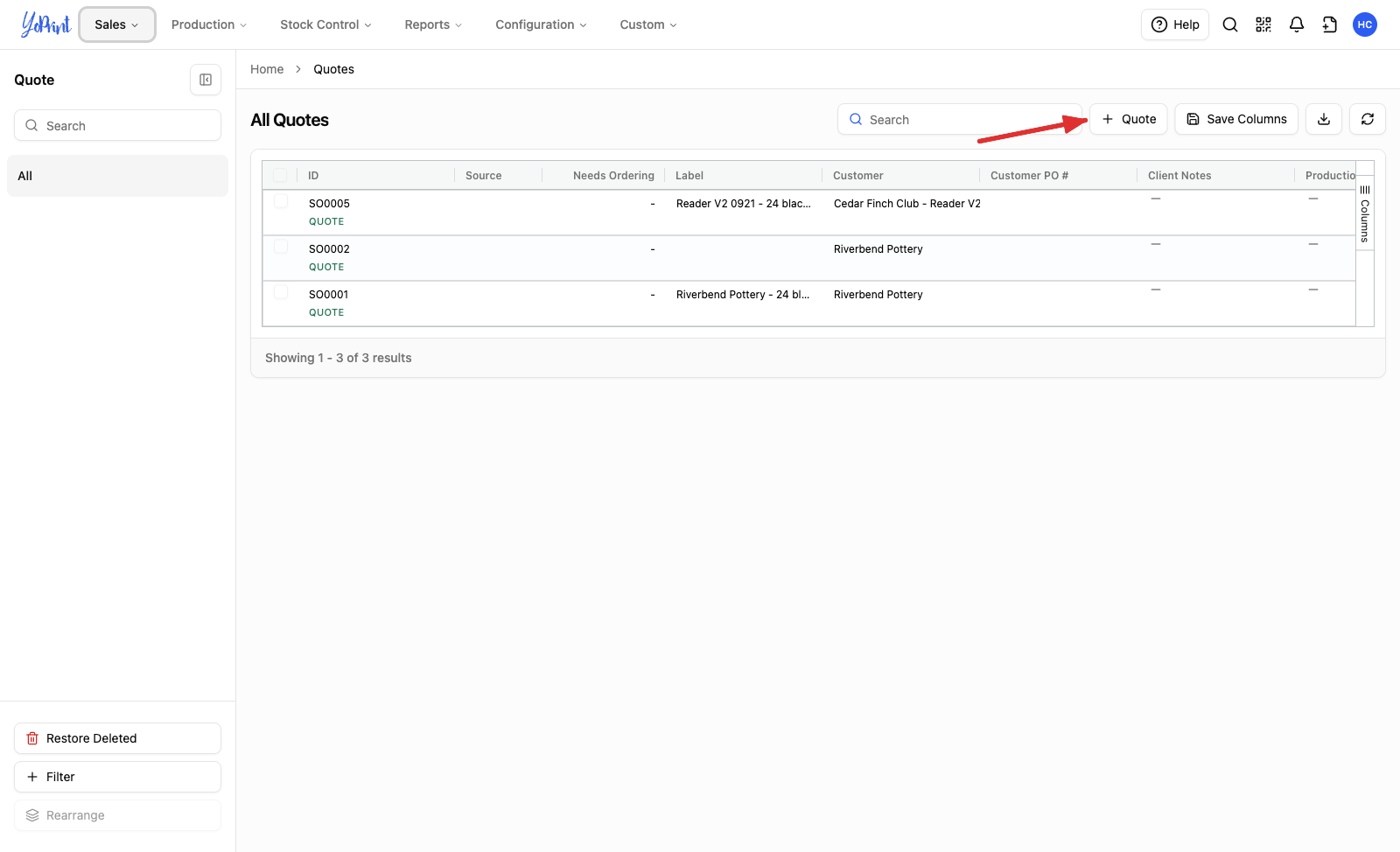
Task: Click the Help button
Action: click(1175, 24)
